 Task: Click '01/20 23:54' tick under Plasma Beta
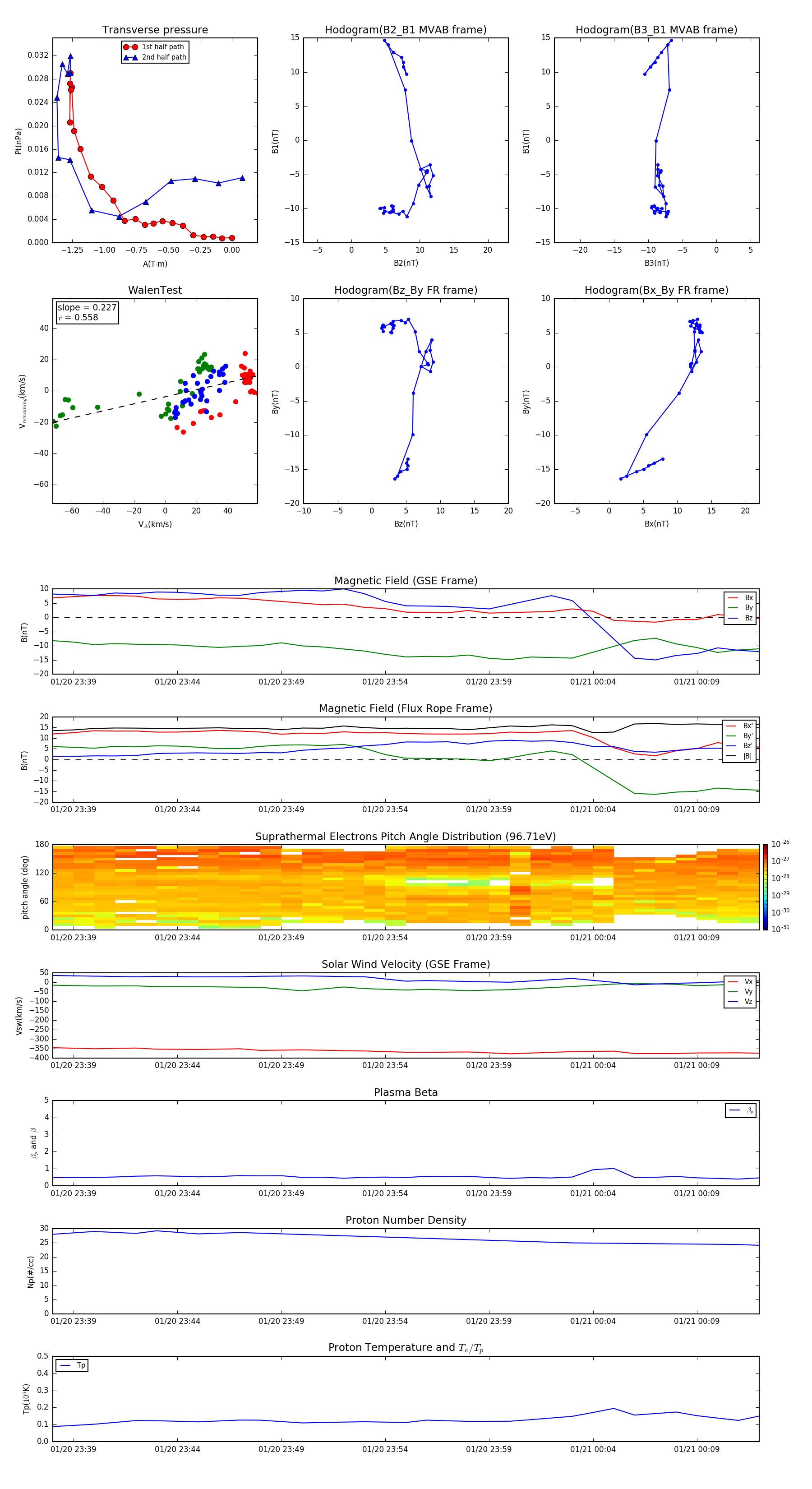tap(385, 1193)
